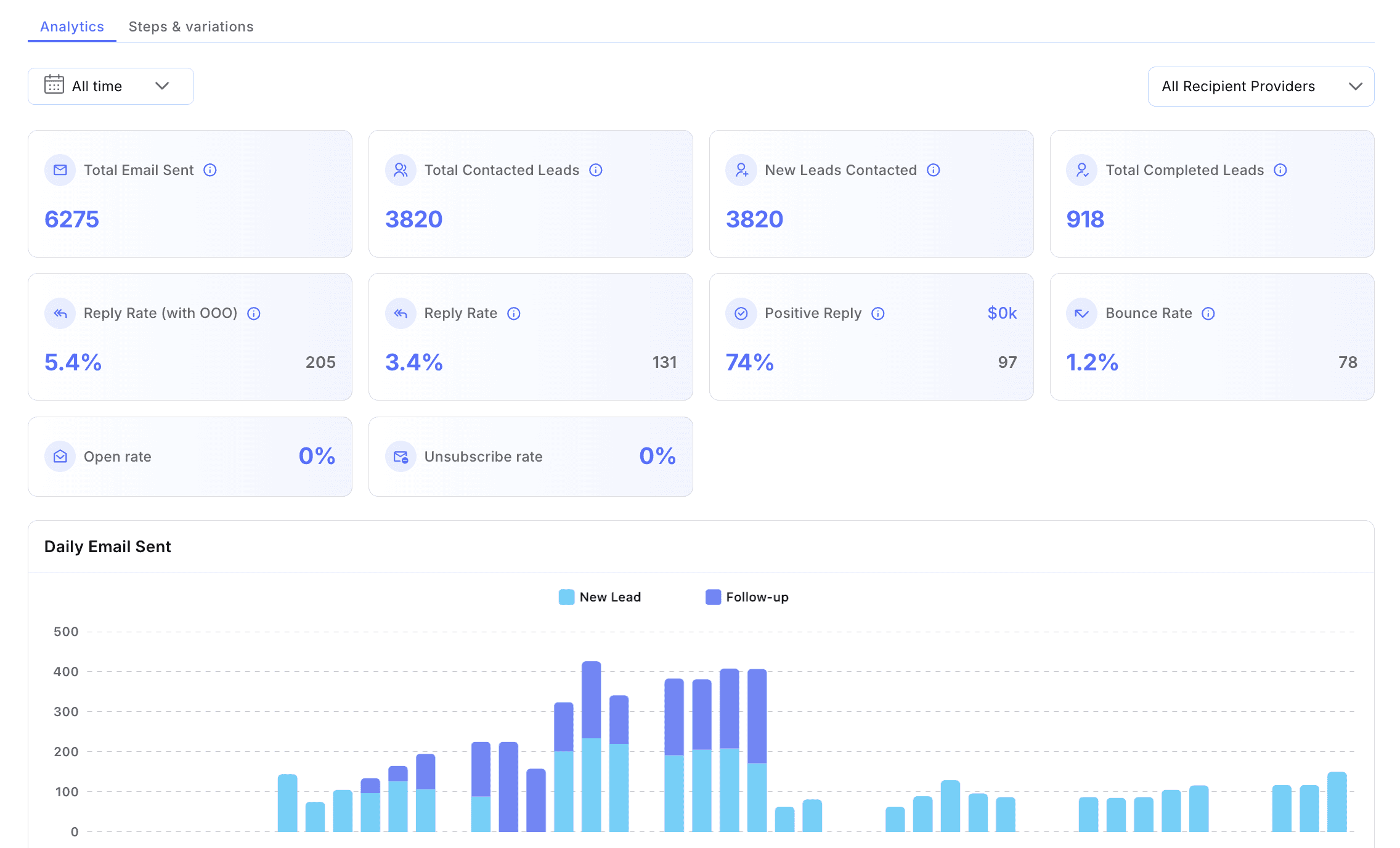Click the tallest bar in Daily Email Sent

pos(592,746)
